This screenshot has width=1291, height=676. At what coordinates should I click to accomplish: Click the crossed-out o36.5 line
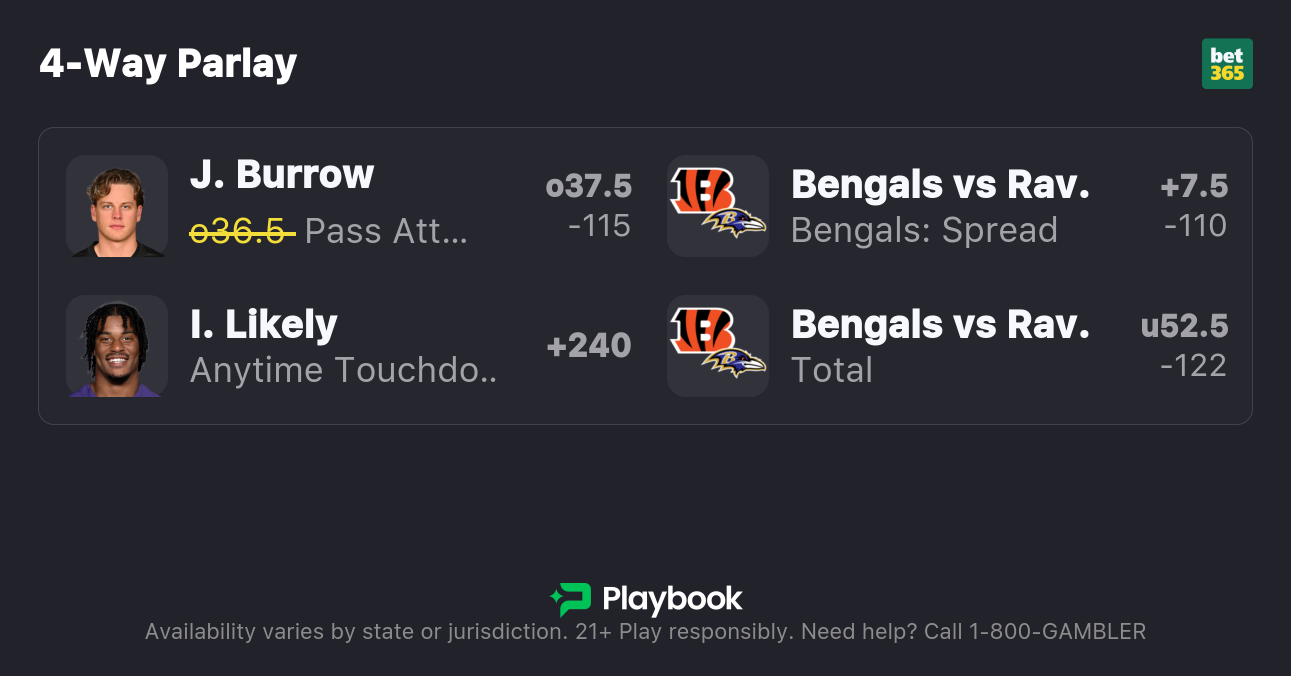(x=242, y=231)
